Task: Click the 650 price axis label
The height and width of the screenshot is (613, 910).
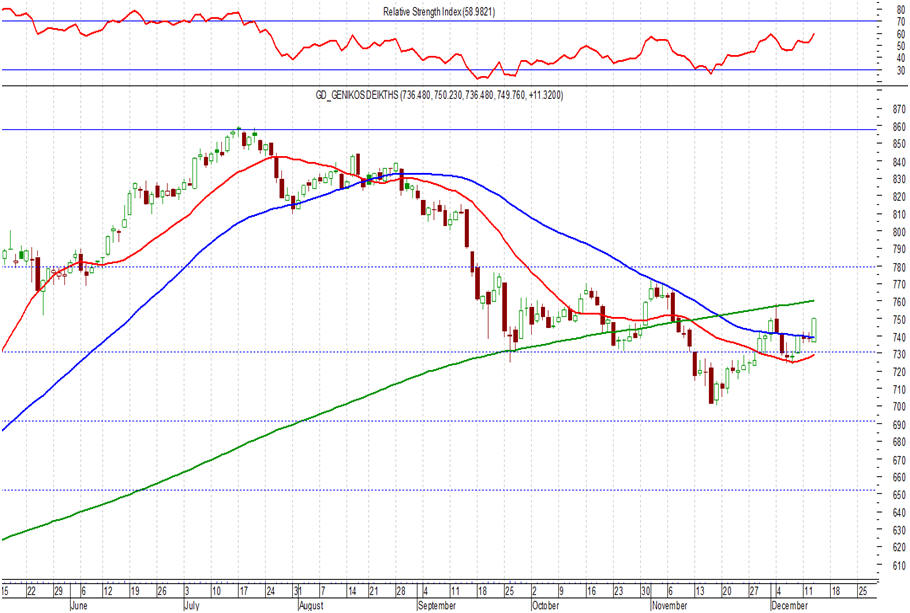Action: pyautogui.click(x=899, y=495)
